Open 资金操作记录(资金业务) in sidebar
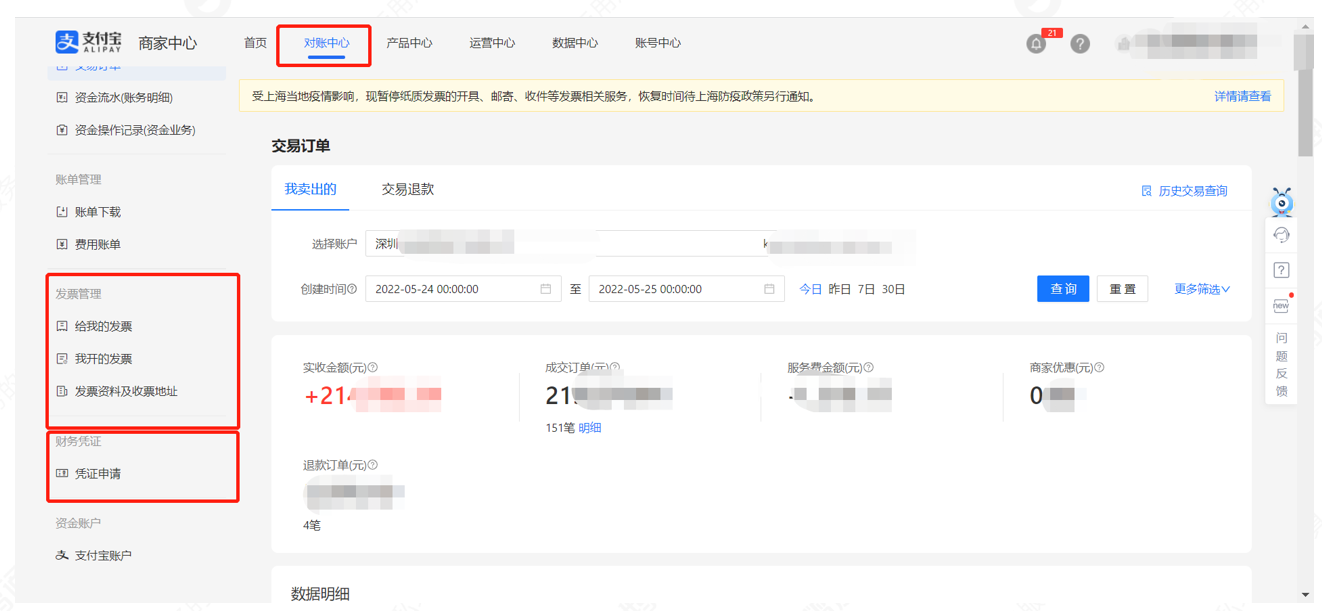The width and height of the screenshot is (1322, 611). 135,130
